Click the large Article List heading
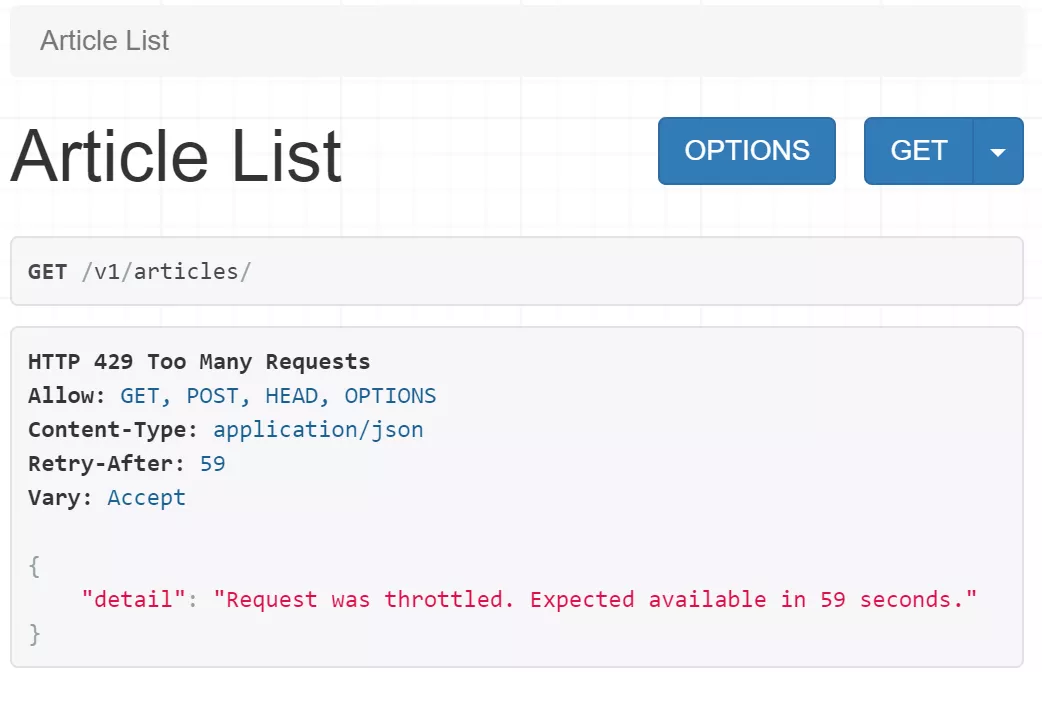 (x=176, y=156)
